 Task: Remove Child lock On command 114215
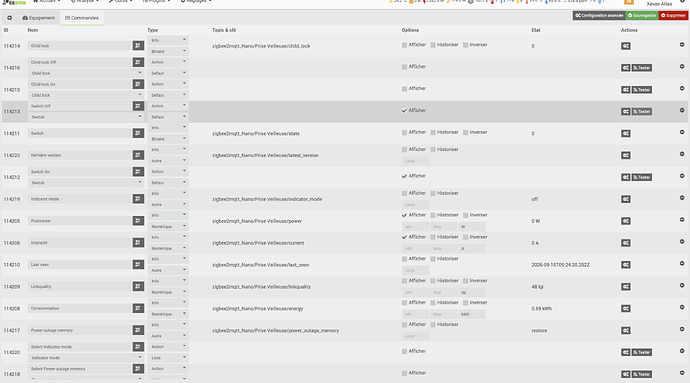[x=682, y=88]
